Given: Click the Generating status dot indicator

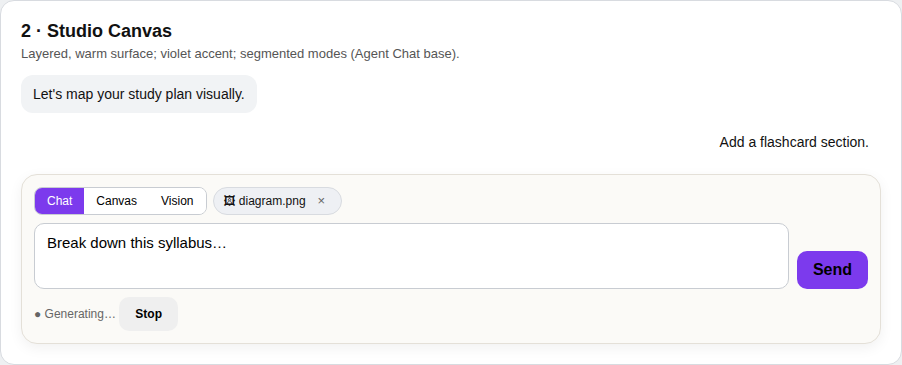Looking at the screenshot, I should (37, 314).
